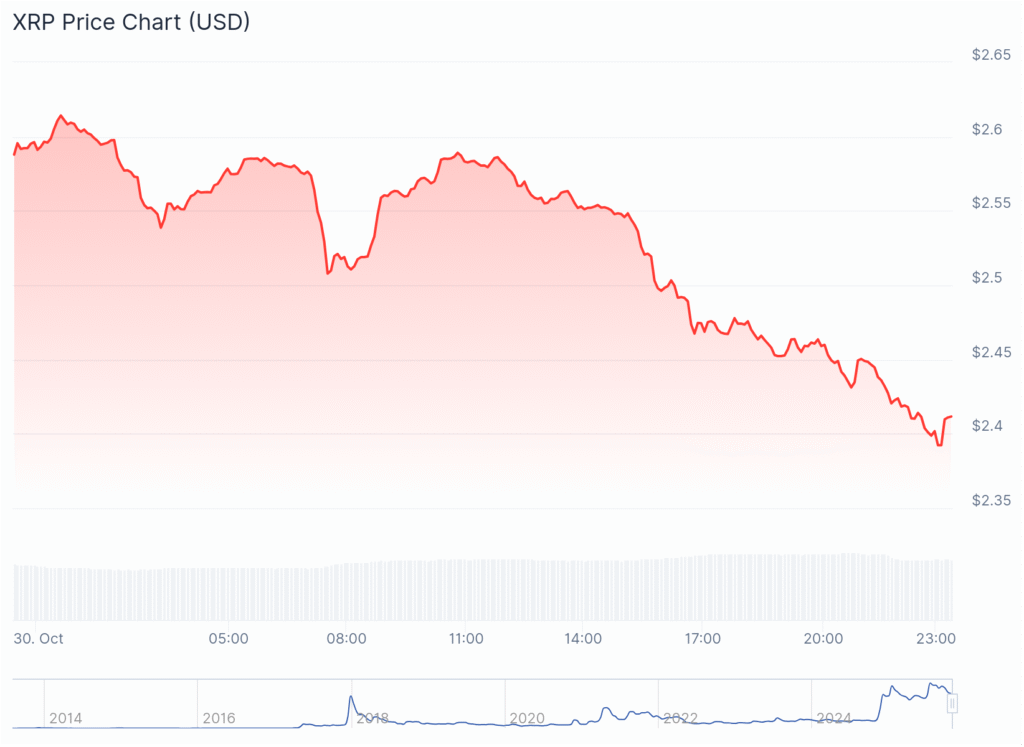Click the $2.65 price axis label
This screenshot has height=747, width=1024.
coord(991,56)
